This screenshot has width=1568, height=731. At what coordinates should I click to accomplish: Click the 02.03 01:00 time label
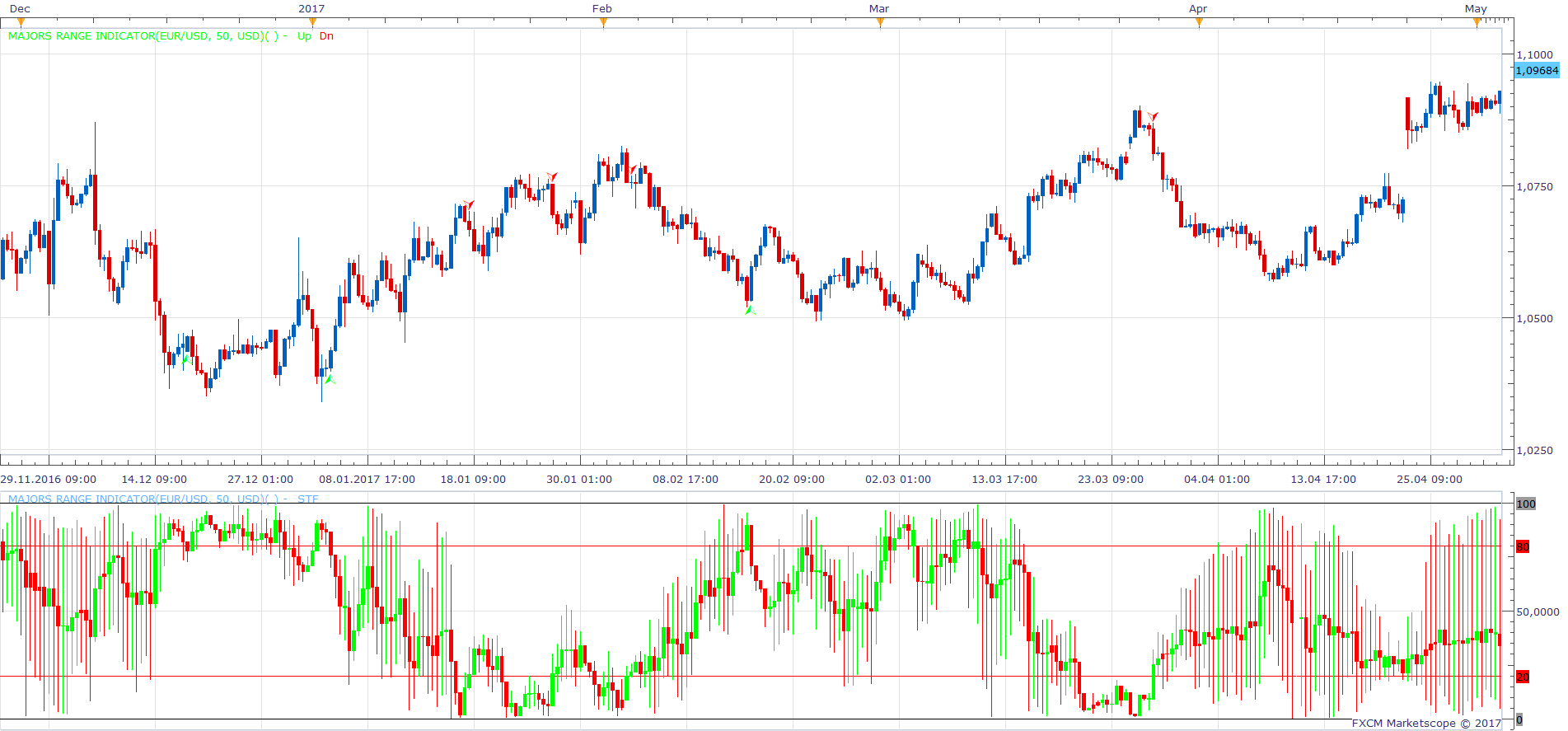pos(898,479)
